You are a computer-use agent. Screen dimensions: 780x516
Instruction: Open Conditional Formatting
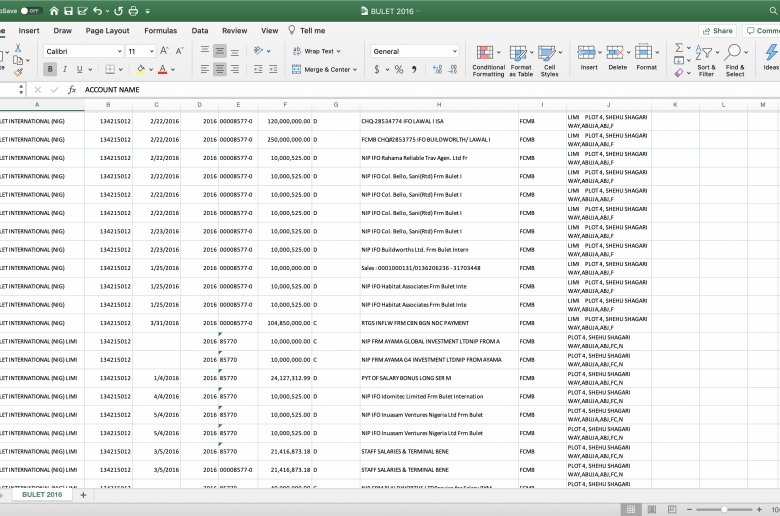pyautogui.click(x=488, y=61)
